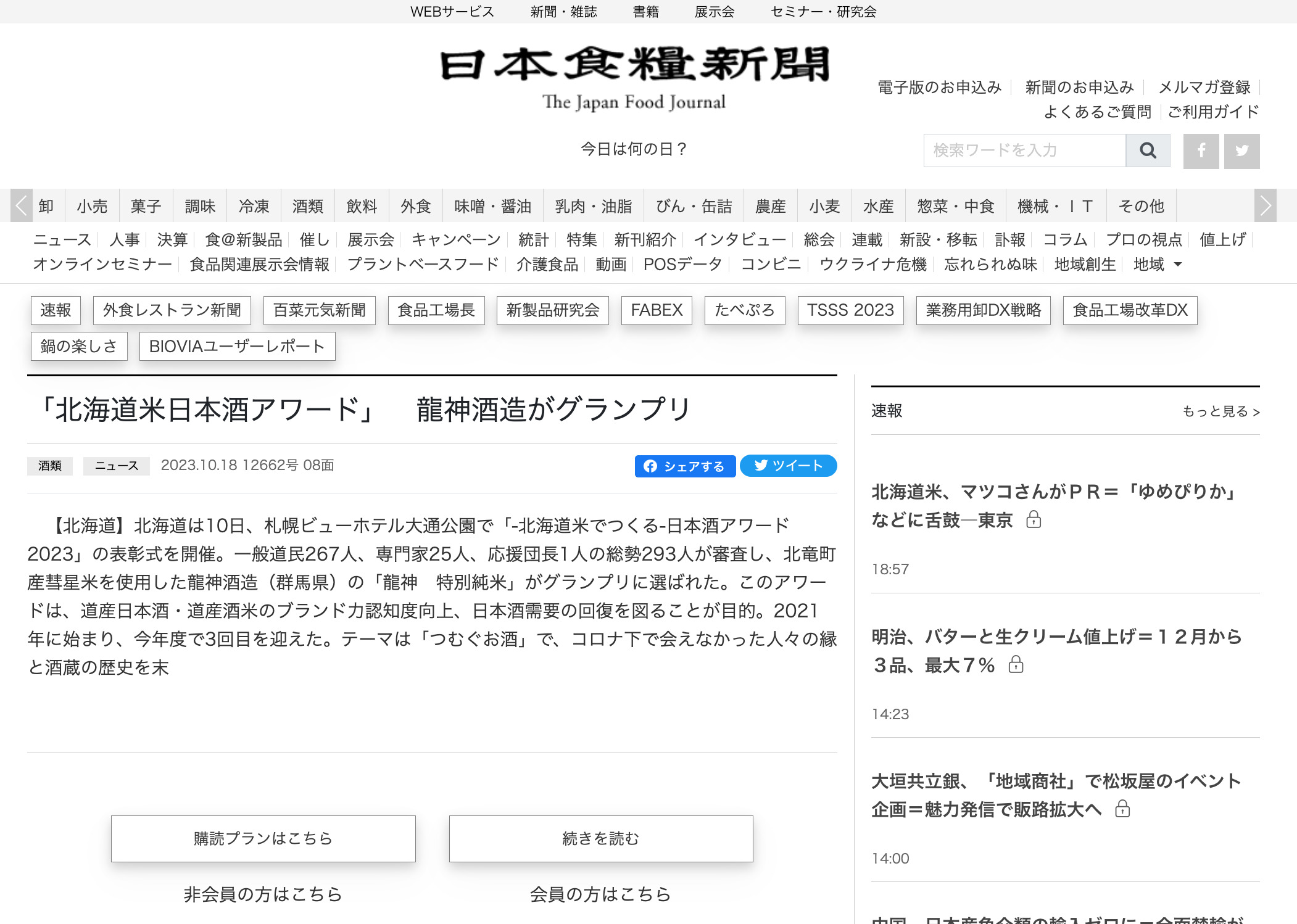Click the lock icon on マツコさん headline
This screenshot has height=924, width=1297.
(x=1034, y=520)
